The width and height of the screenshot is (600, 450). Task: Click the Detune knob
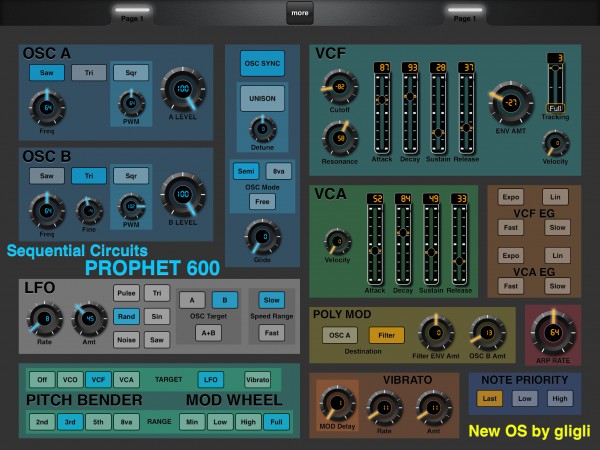pos(262,129)
